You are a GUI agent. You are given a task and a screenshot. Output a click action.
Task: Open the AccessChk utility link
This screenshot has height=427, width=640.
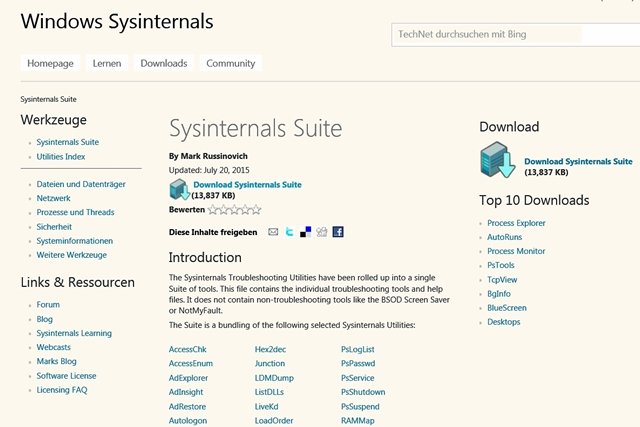[x=188, y=349]
